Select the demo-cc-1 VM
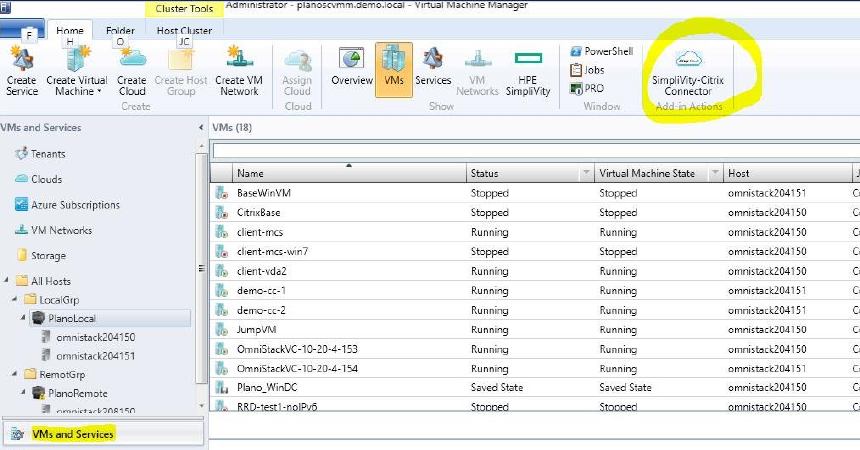 535,290
